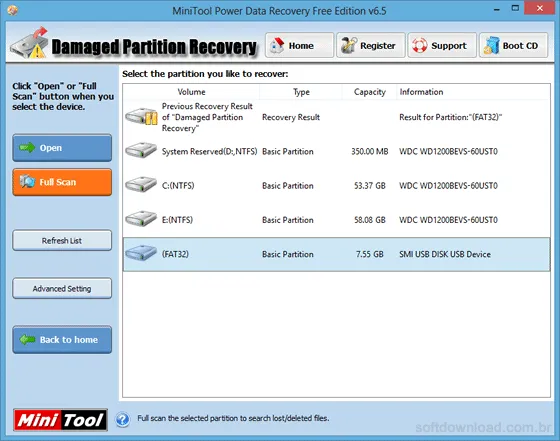
Task: Click the Previous Recovery Result drive icon
Action: pos(141,116)
